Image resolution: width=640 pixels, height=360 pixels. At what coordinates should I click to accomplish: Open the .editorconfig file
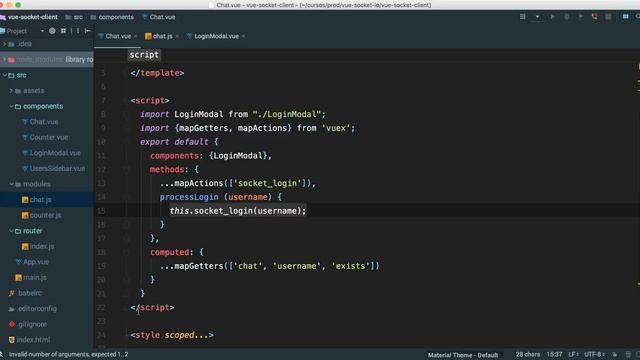tap(37, 309)
